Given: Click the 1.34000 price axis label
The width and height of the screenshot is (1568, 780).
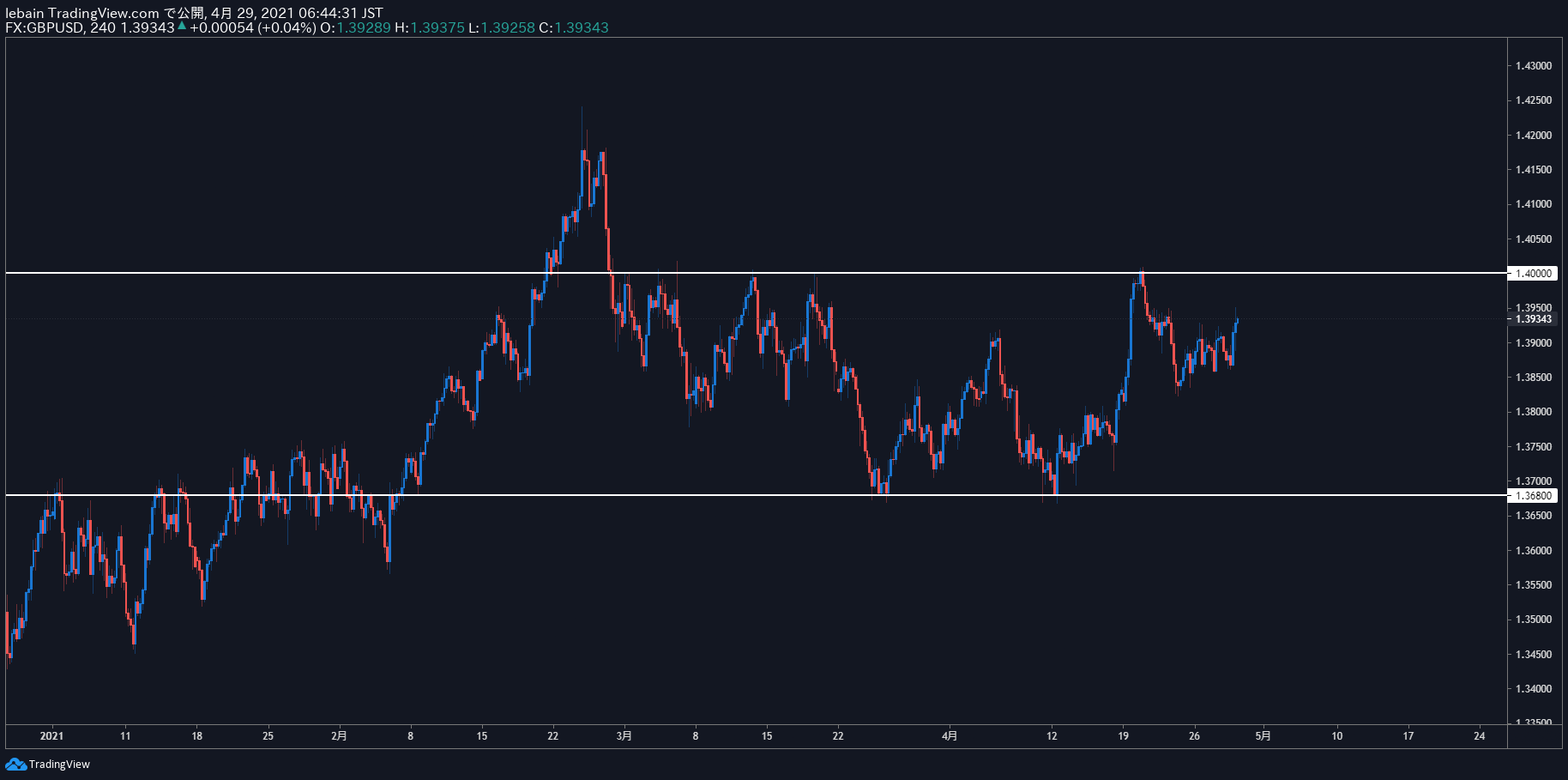Looking at the screenshot, I should pos(1533,689).
